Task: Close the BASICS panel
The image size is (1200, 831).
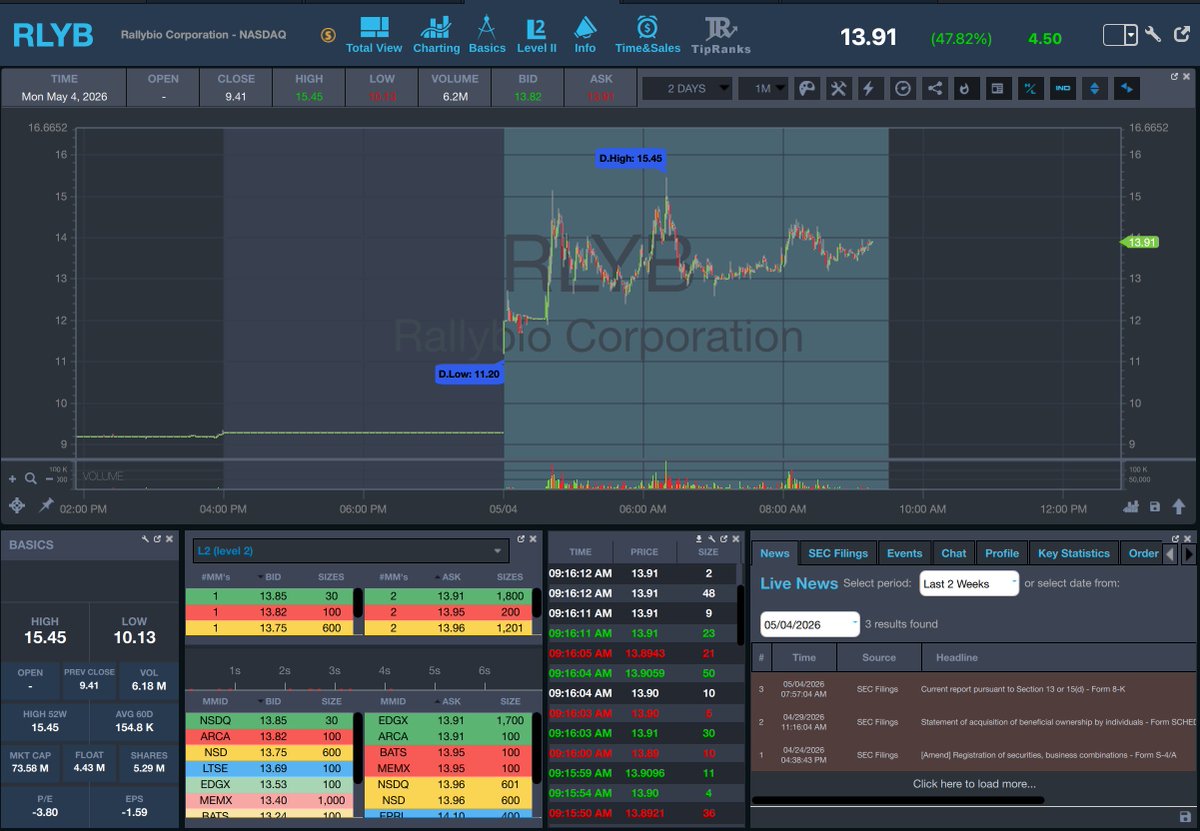Action: (x=170, y=539)
